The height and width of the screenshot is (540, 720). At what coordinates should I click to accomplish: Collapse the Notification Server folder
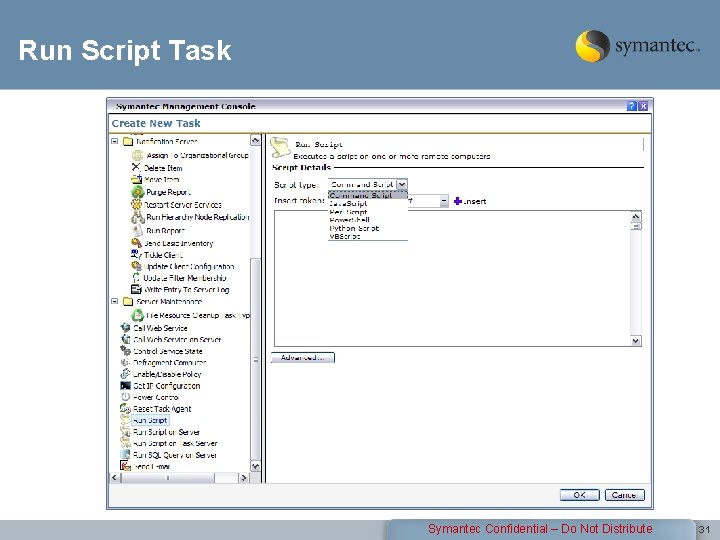pyautogui.click(x=115, y=141)
